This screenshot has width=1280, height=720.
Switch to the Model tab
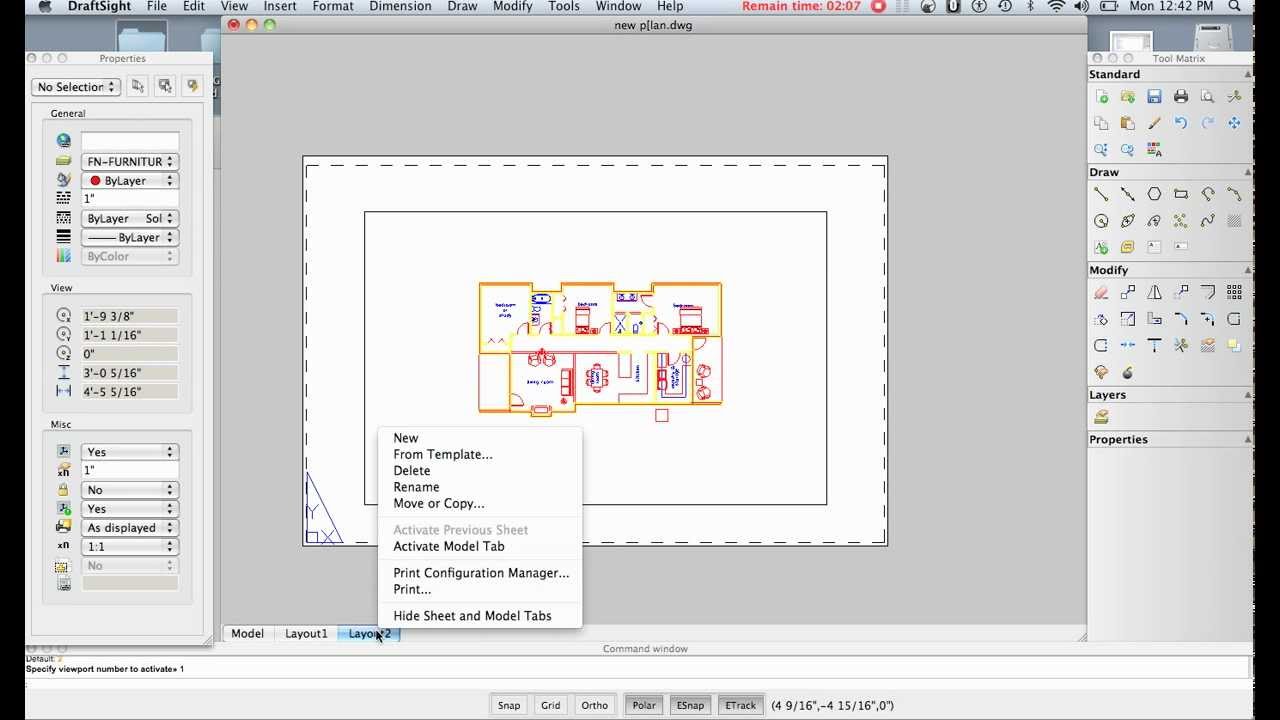click(x=248, y=634)
